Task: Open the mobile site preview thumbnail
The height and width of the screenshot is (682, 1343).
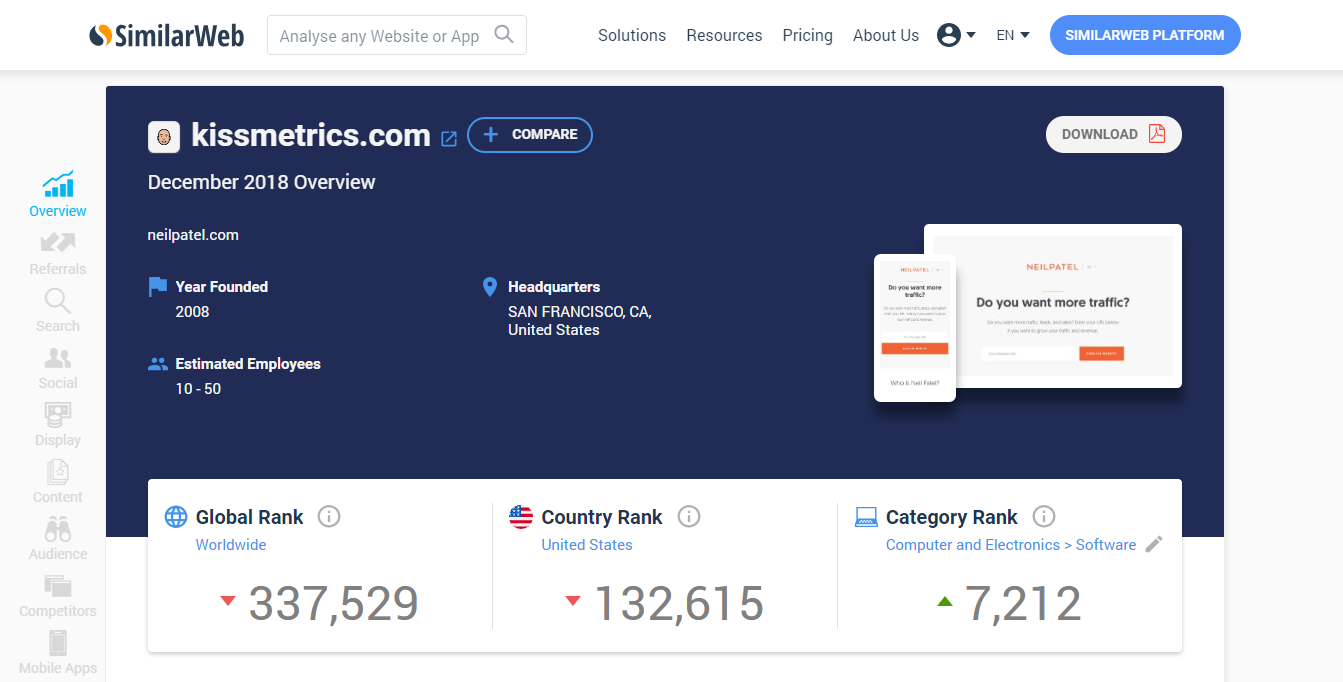Action: [915, 328]
